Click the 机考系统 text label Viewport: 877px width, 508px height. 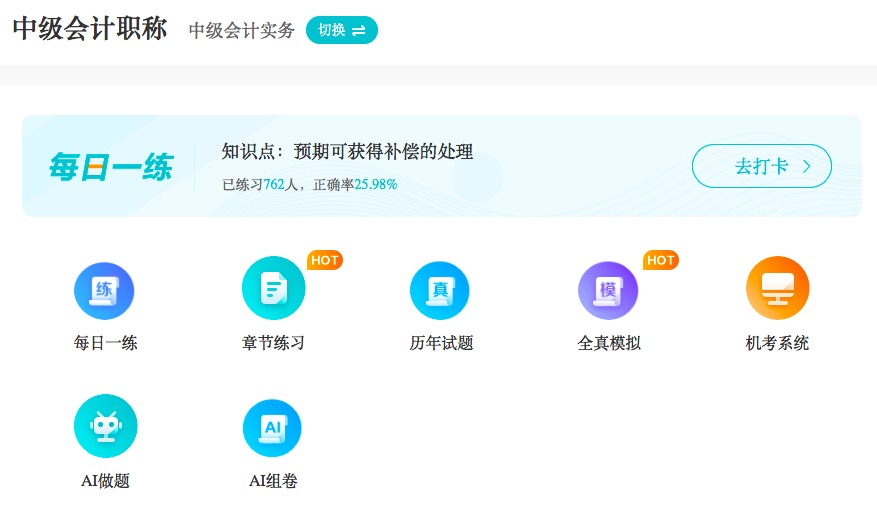point(777,343)
